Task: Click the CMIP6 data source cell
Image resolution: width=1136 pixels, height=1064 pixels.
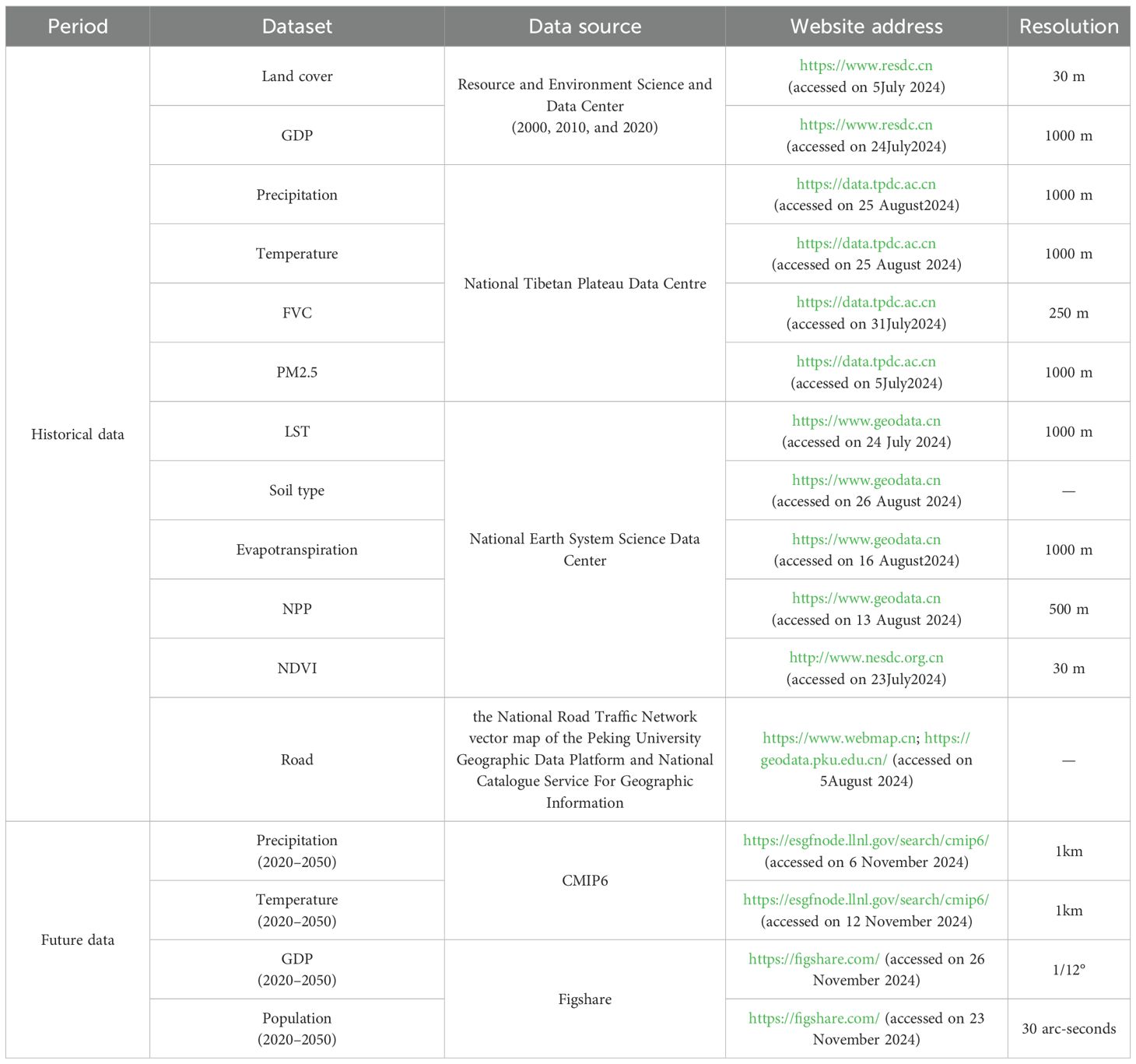Action: point(584,880)
